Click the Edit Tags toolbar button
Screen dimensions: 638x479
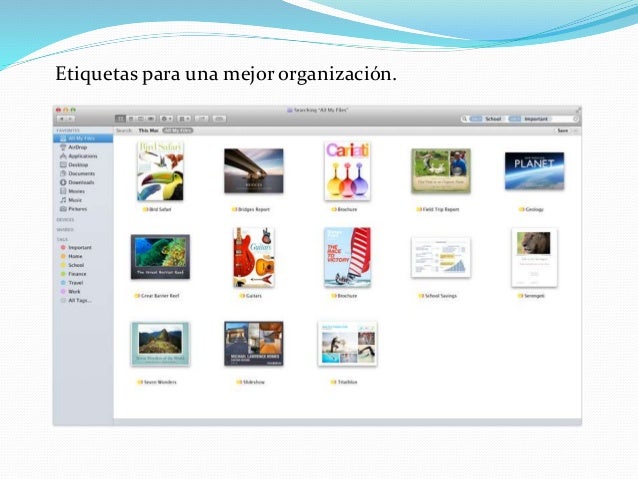(219, 119)
